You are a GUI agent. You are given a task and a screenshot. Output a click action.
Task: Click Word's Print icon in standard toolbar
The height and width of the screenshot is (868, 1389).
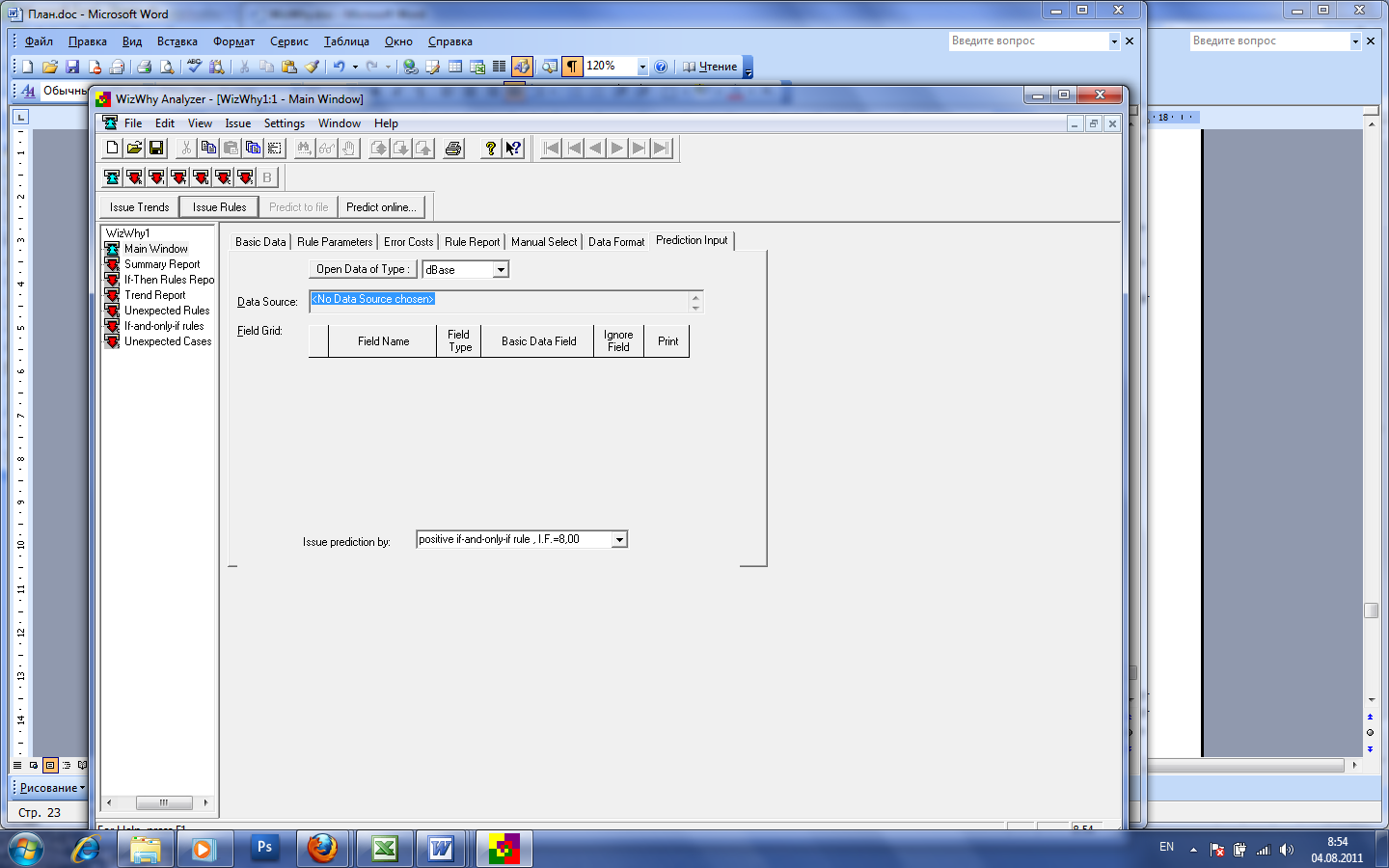tap(144, 67)
